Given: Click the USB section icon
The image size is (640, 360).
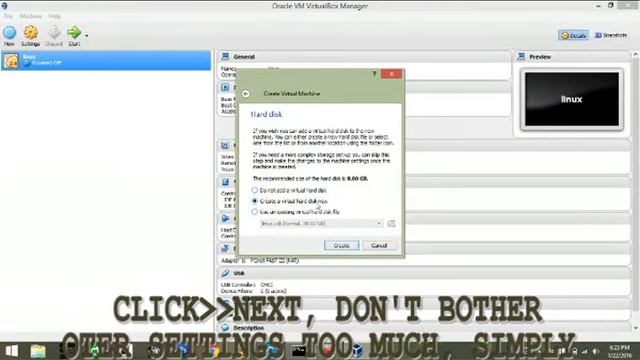Looking at the screenshot, I should pyautogui.click(x=225, y=273).
